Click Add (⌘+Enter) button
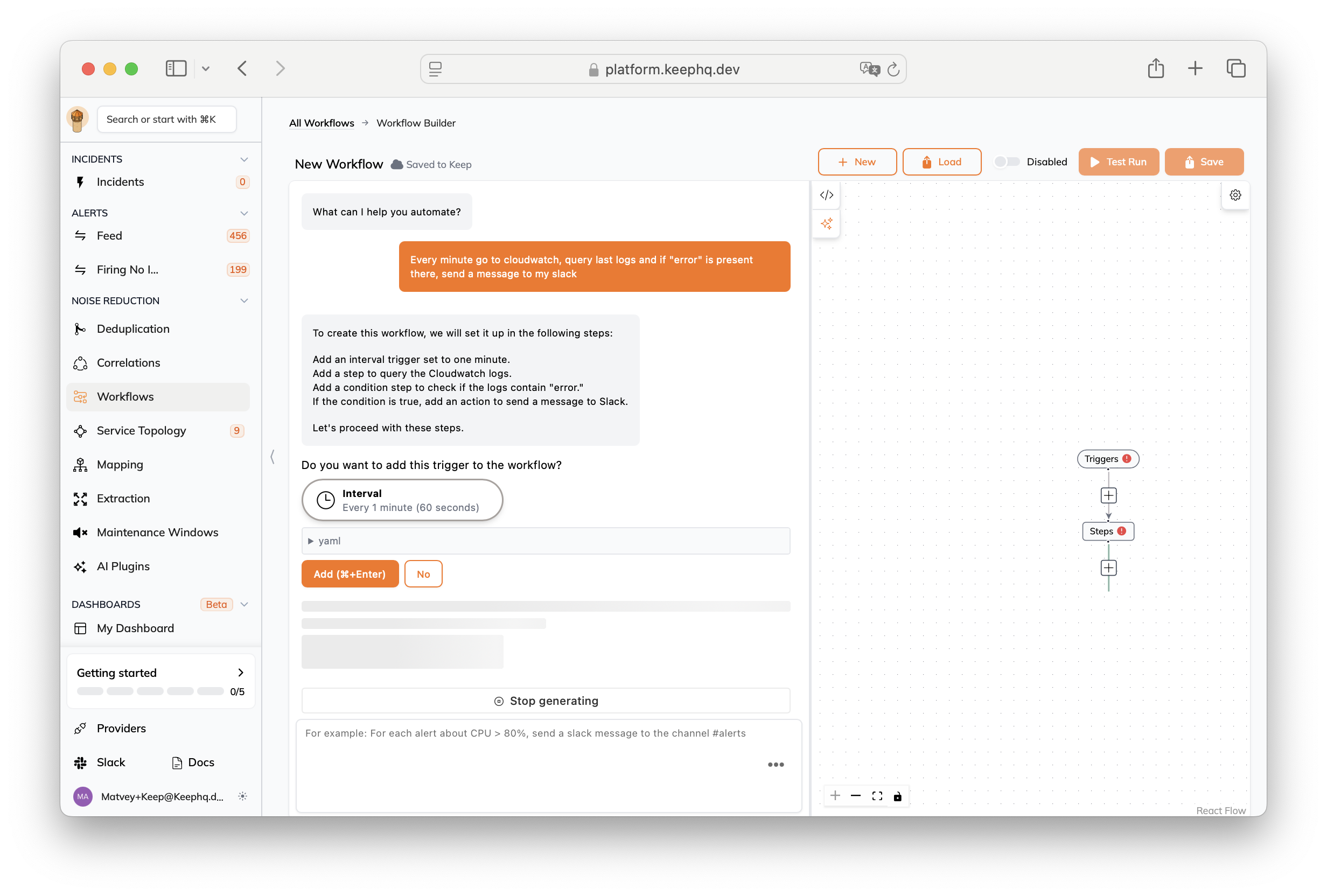The image size is (1327, 896). (350, 574)
